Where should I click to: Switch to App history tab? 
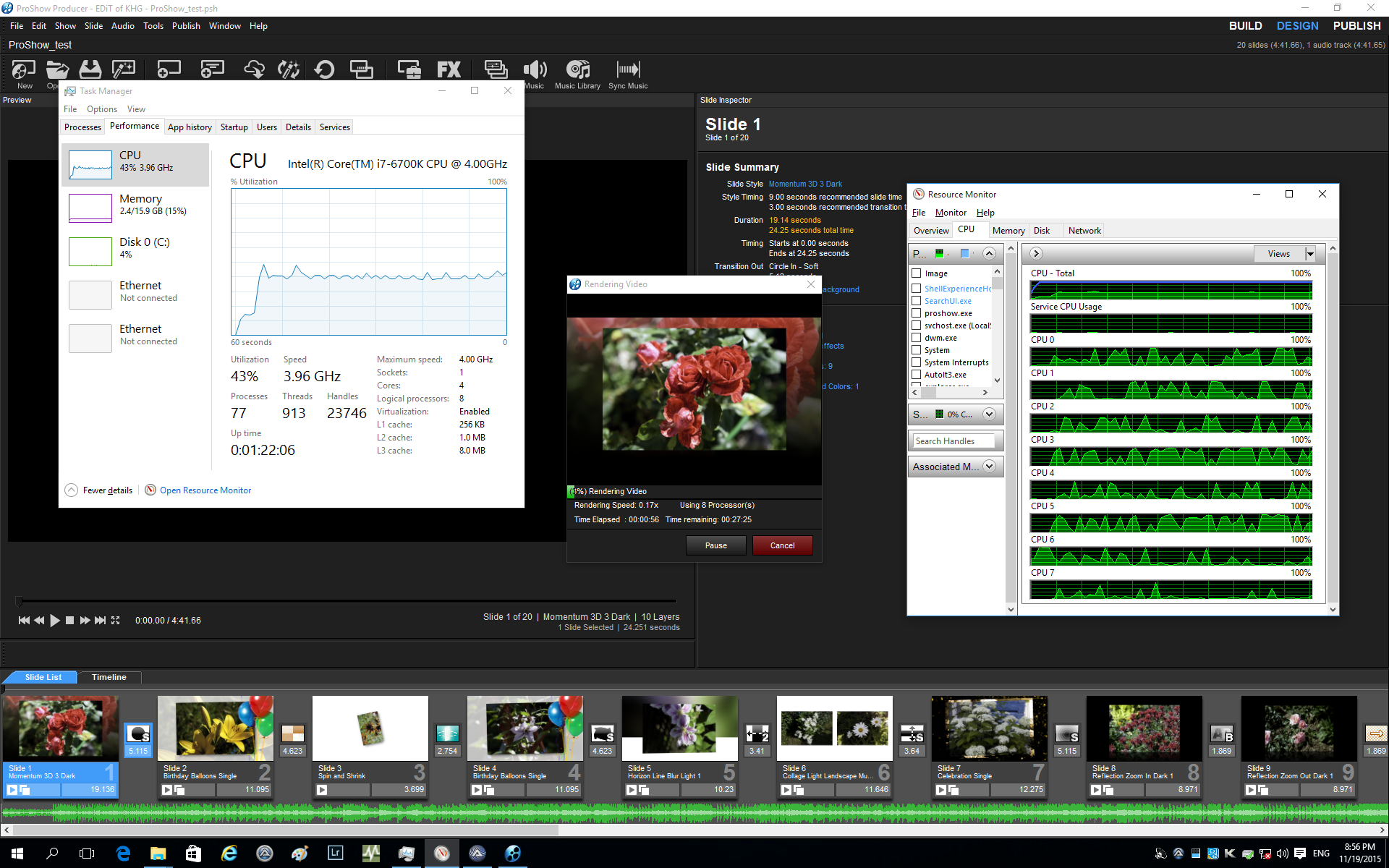tap(190, 127)
